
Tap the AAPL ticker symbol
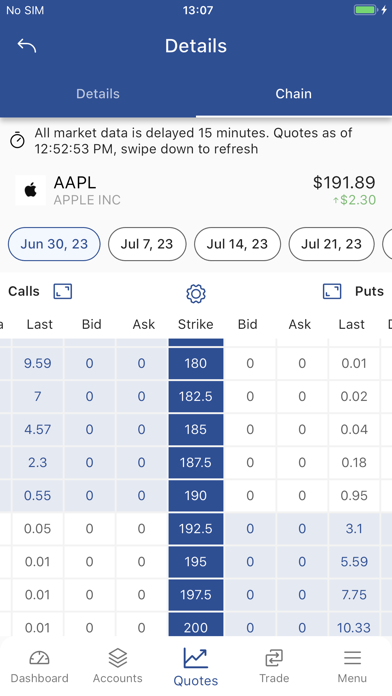[75, 183]
